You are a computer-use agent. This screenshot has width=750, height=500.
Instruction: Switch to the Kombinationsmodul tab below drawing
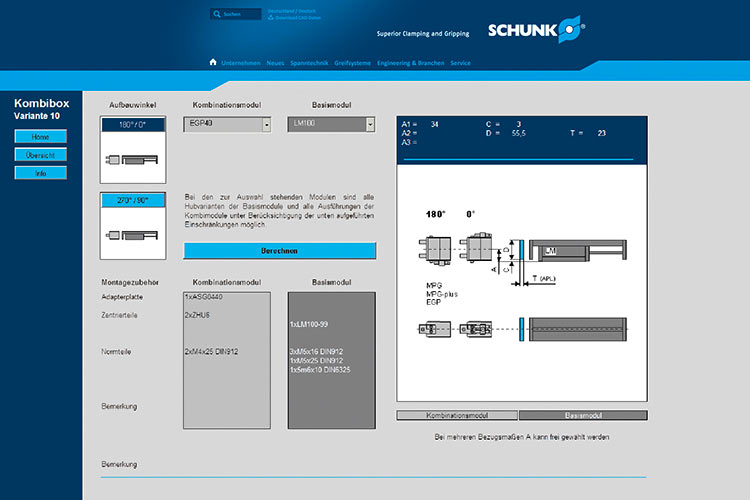(457, 415)
